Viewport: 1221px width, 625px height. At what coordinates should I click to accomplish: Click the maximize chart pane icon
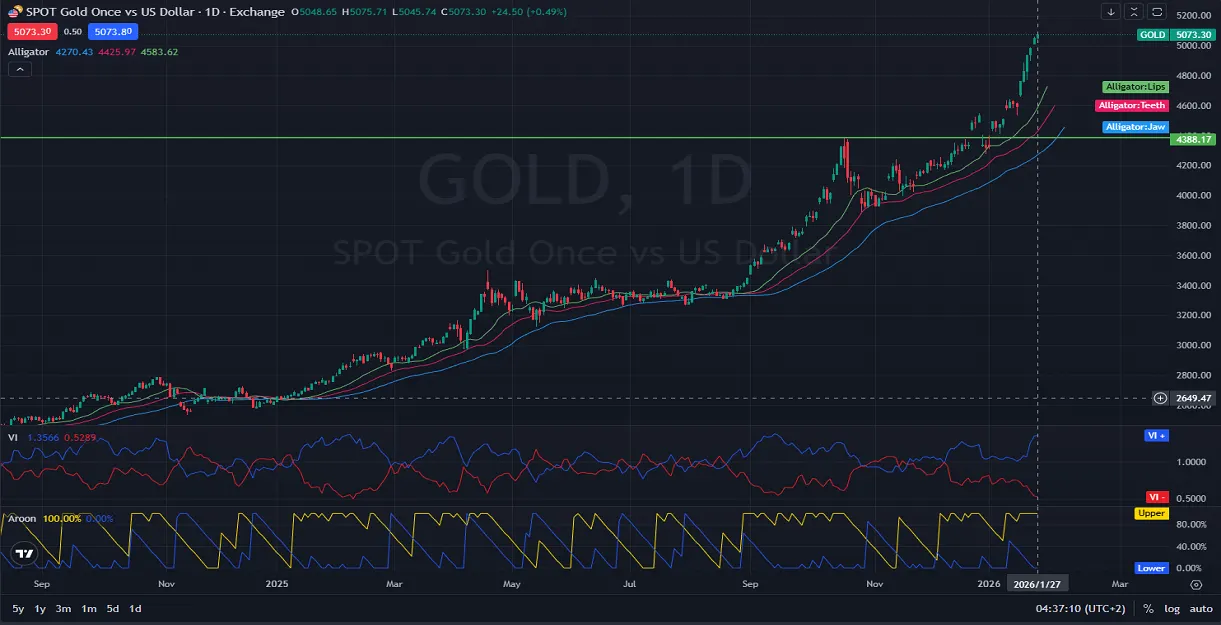coord(1156,12)
